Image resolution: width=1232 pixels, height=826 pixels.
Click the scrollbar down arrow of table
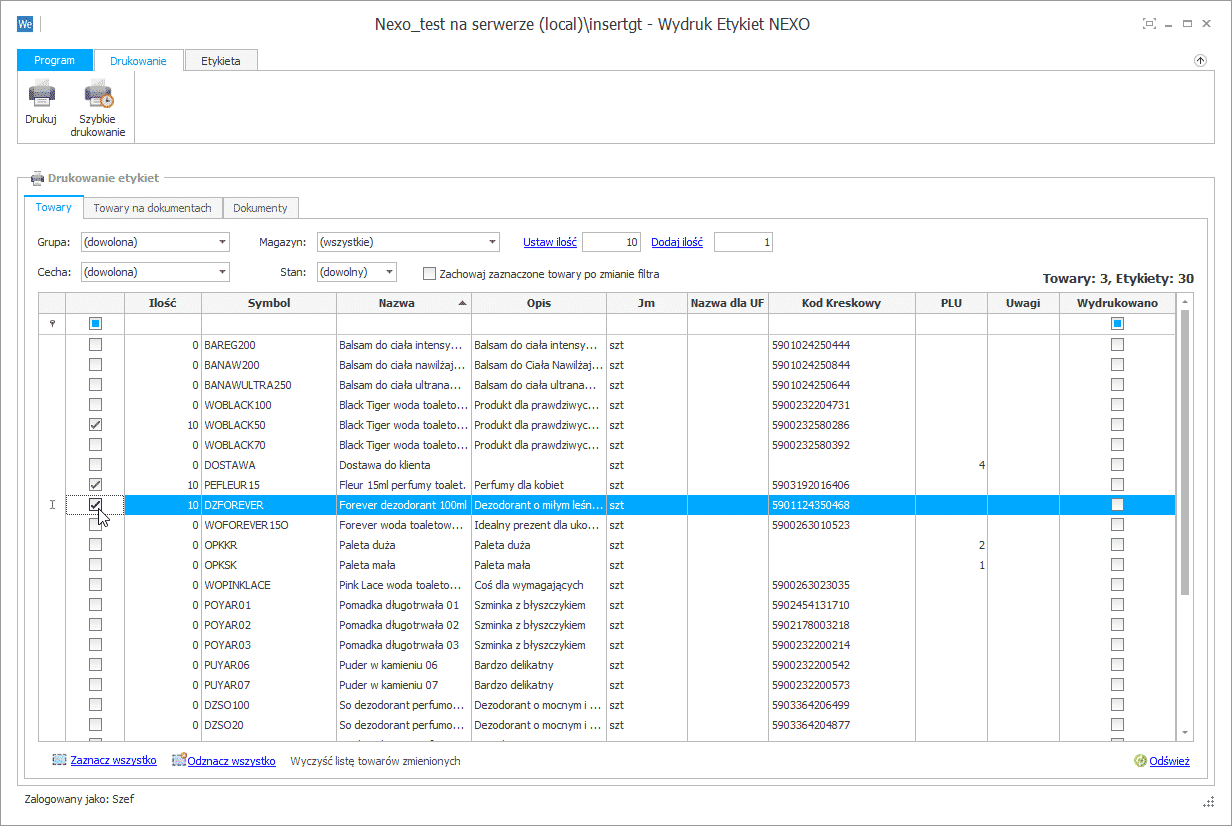coord(1186,733)
